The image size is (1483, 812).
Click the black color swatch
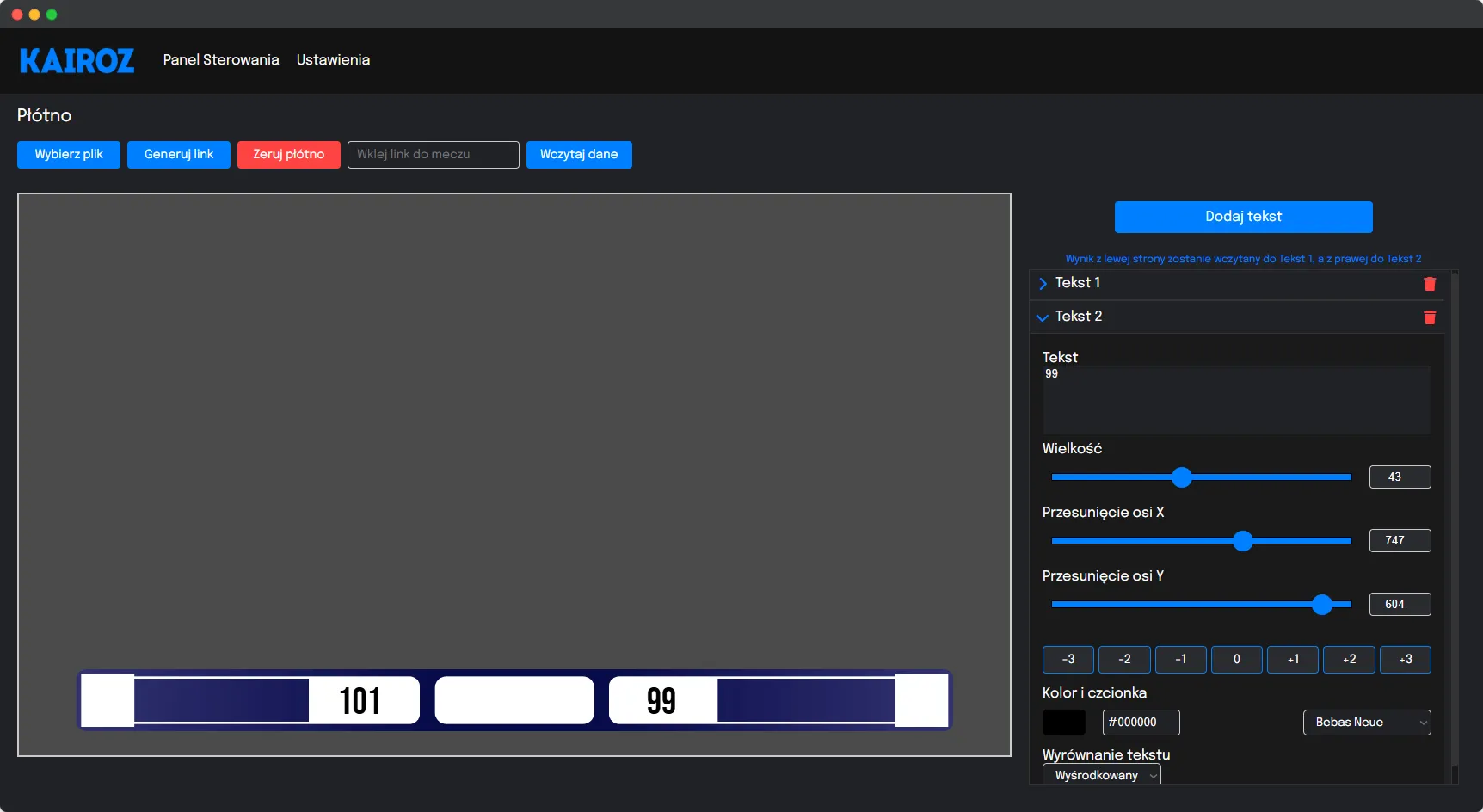coord(1063,723)
